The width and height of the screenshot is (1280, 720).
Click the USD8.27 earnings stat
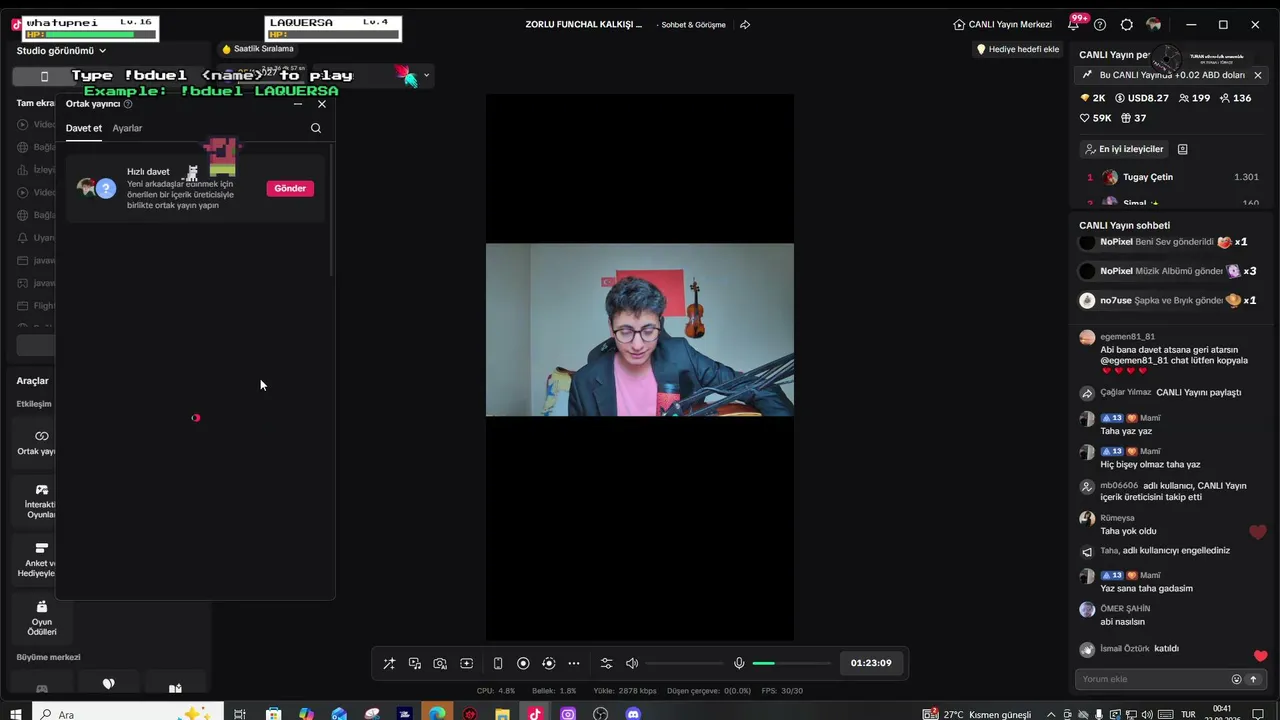1141,98
